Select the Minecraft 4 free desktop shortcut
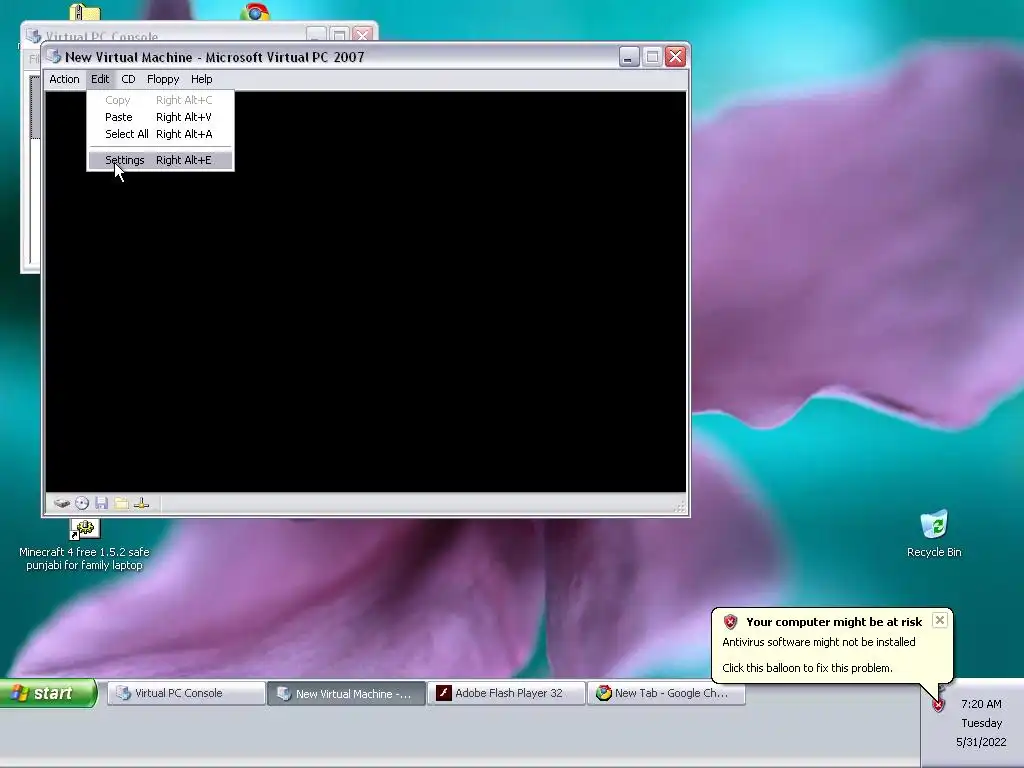The height and width of the screenshot is (768, 1024). point(84,546)
